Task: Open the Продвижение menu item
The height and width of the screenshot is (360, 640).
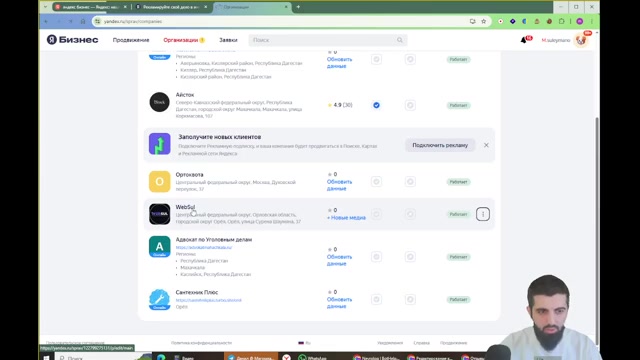Action: (x=131, y=40)
